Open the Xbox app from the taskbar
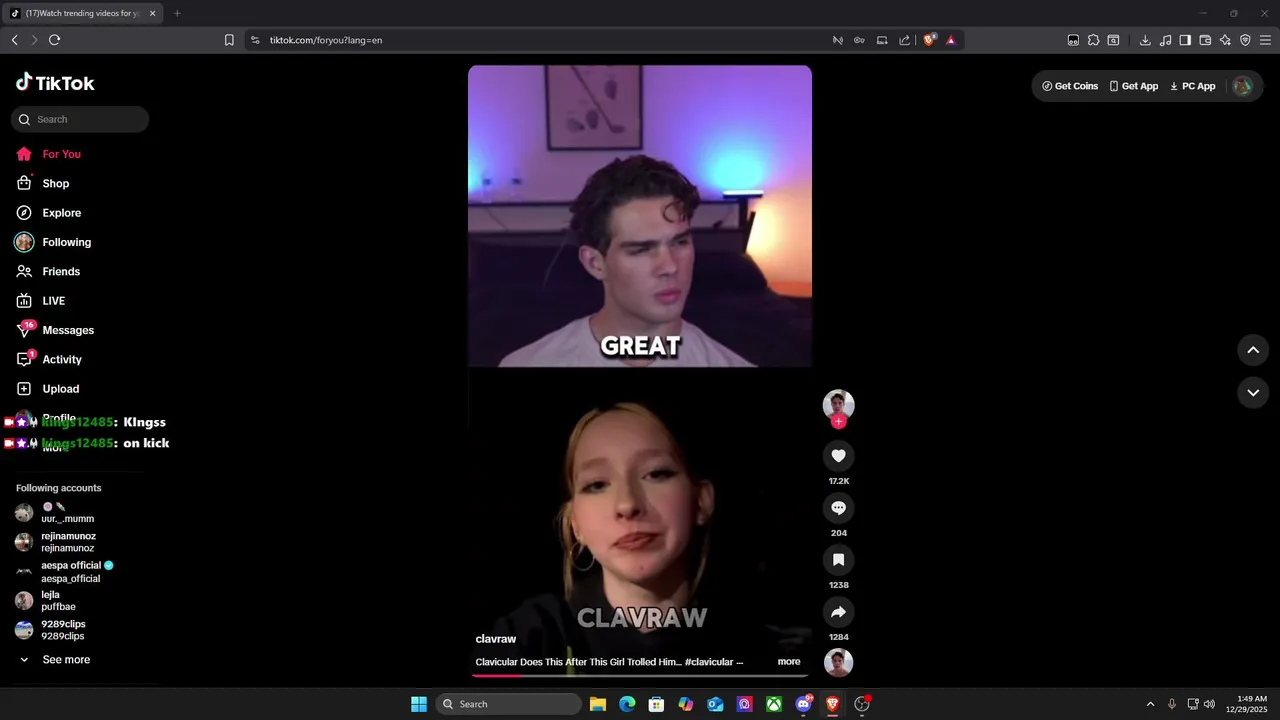The image size is (1280, 720). 774,704
